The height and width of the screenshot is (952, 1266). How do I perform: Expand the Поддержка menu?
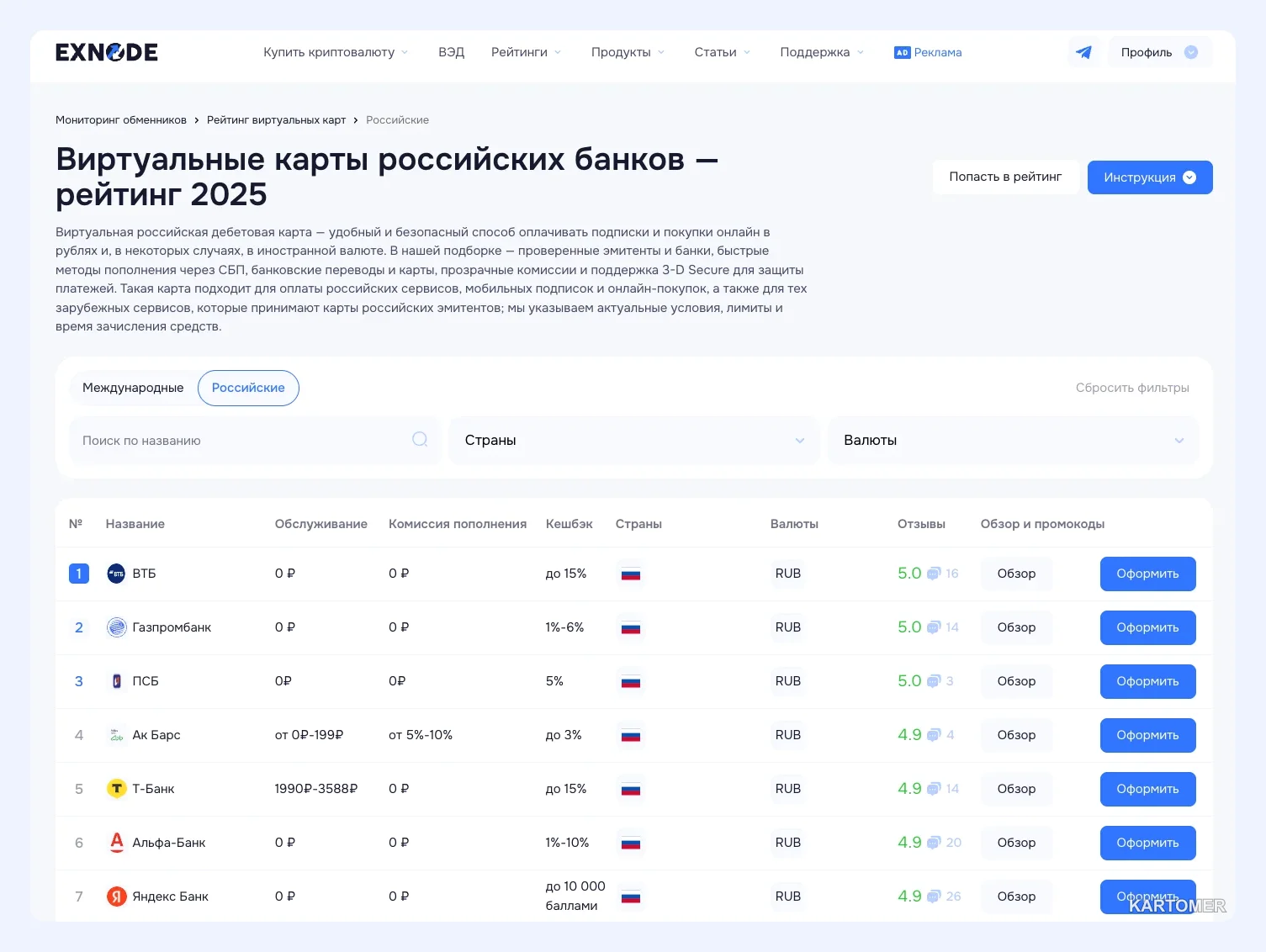click(x=822, y=52)
